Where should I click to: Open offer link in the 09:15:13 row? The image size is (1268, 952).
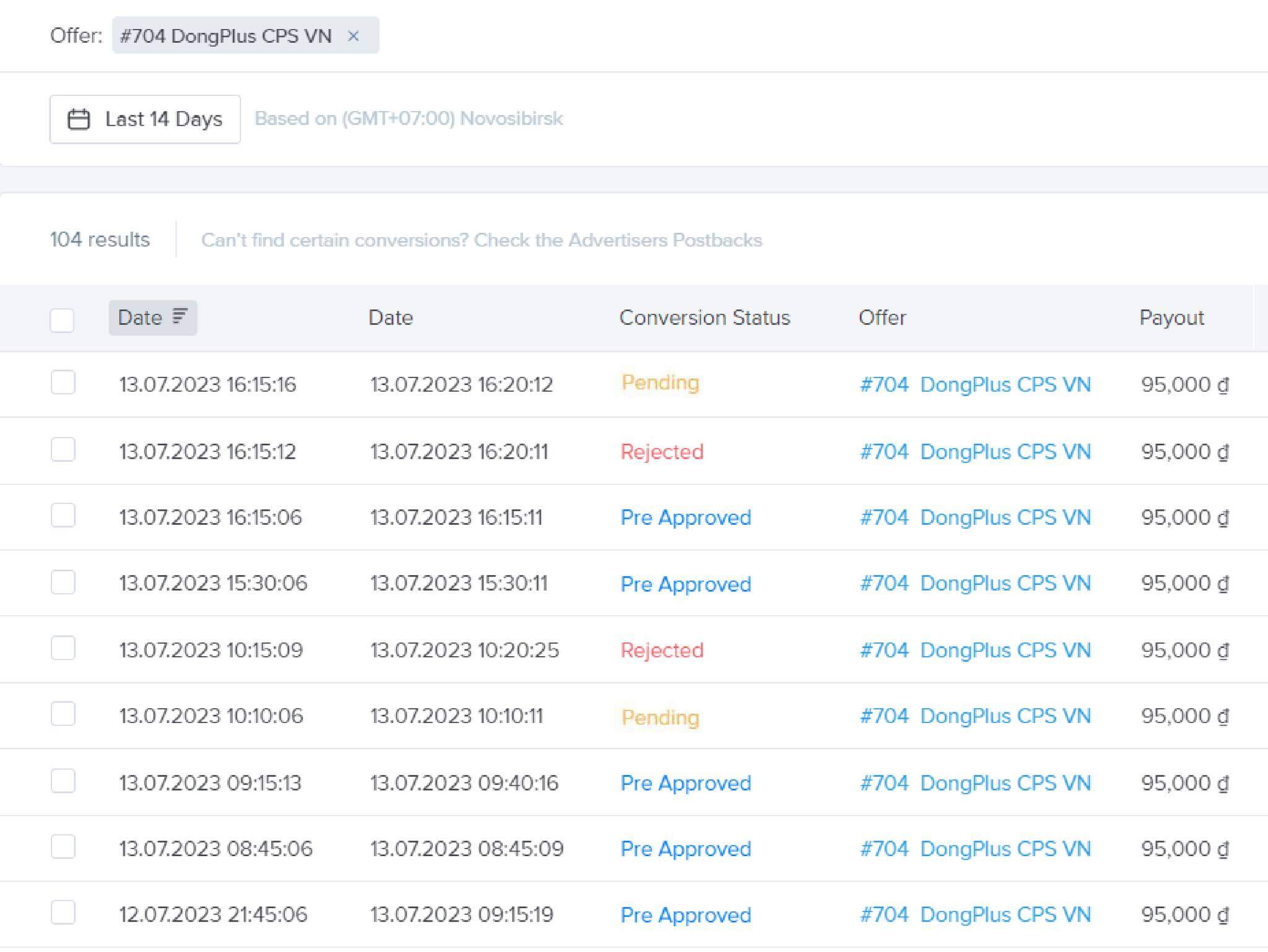click(975, 783)
